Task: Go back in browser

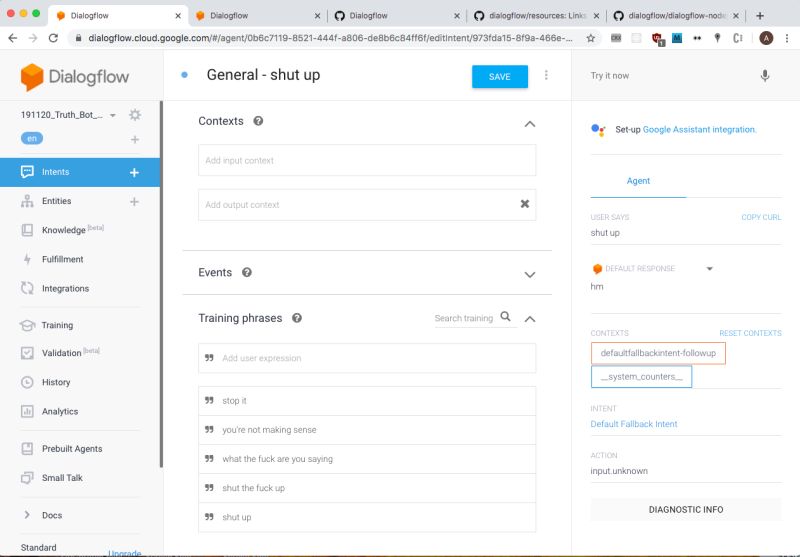Action: click(13, 38)
